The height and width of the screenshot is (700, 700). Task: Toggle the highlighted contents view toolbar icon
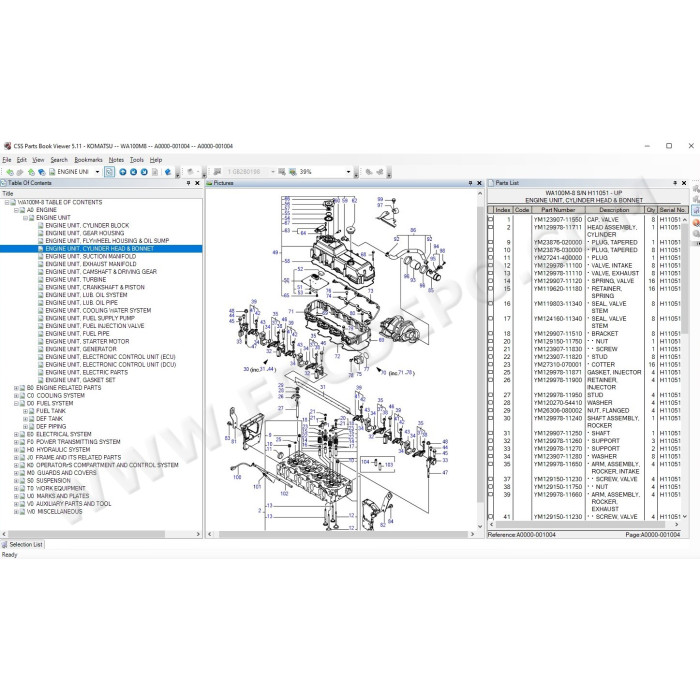pos(109,172)
